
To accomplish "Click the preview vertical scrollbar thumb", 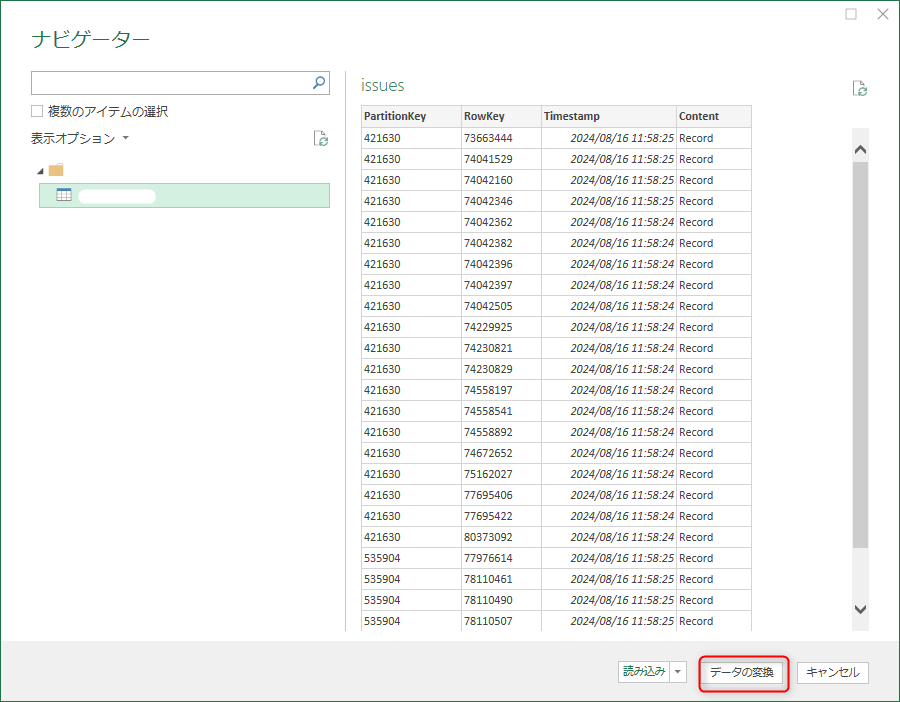I will (x=860, y=354).
